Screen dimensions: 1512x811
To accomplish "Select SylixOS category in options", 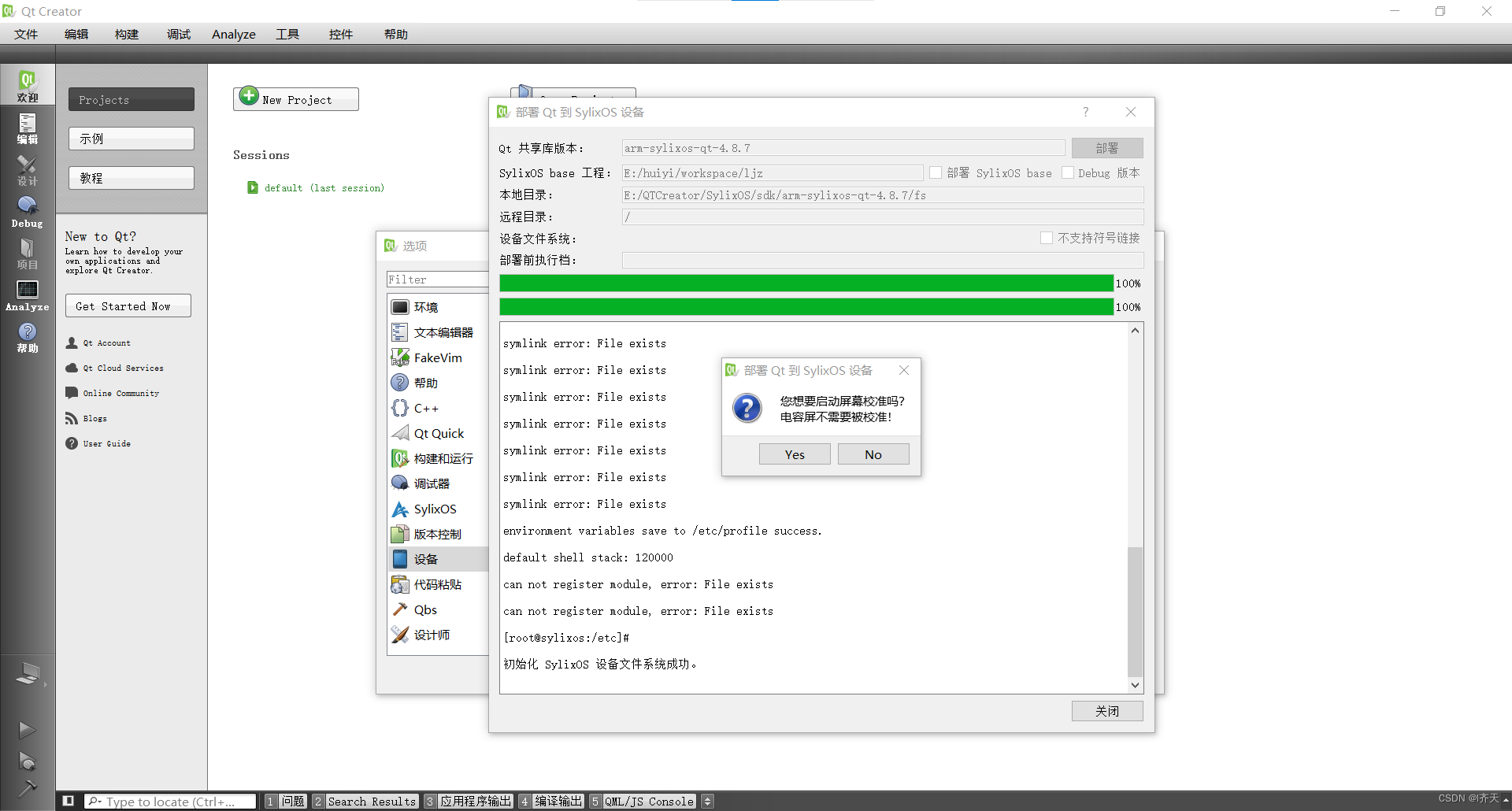I will pos(439,509).
